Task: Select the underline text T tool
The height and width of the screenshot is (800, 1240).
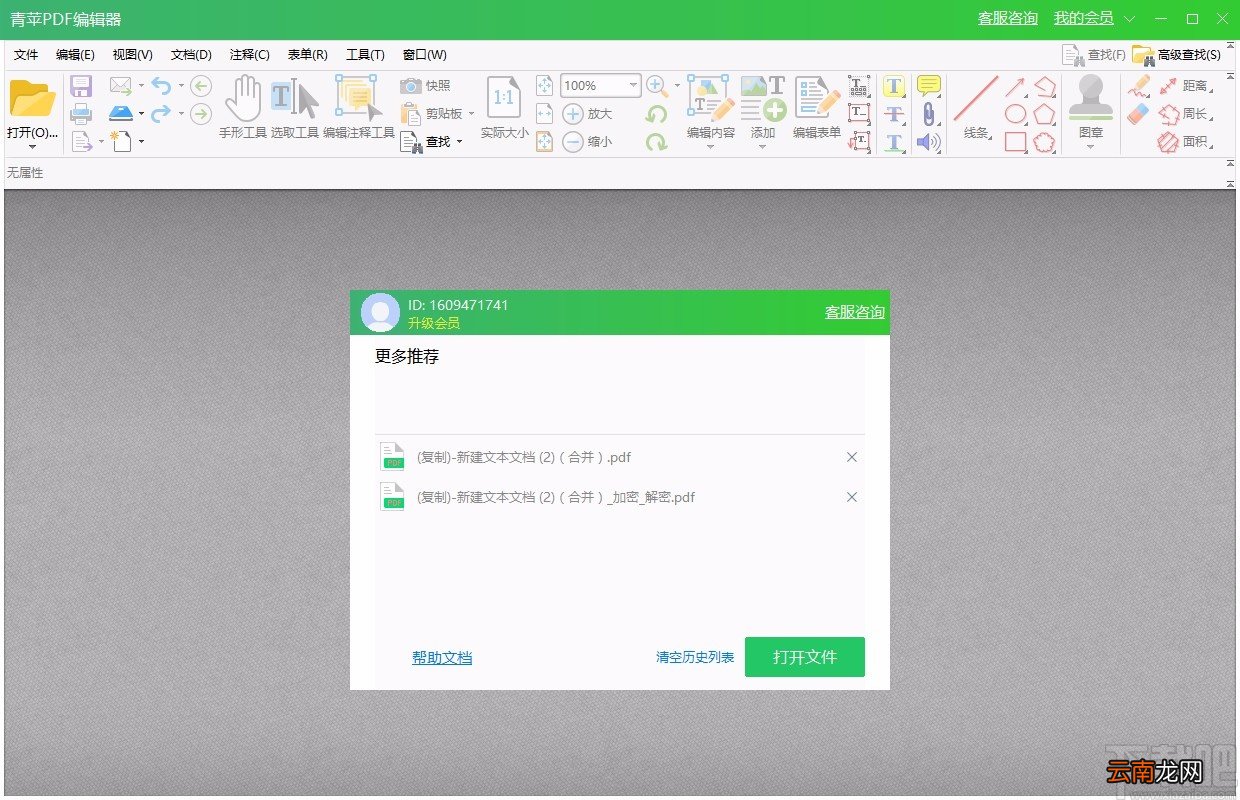Action: pos(894,142)
